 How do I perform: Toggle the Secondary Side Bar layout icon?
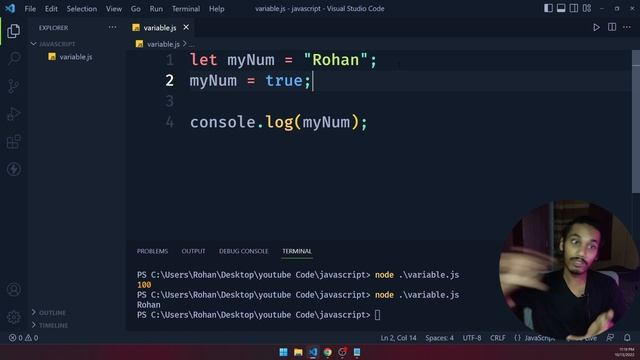[574, 8]
